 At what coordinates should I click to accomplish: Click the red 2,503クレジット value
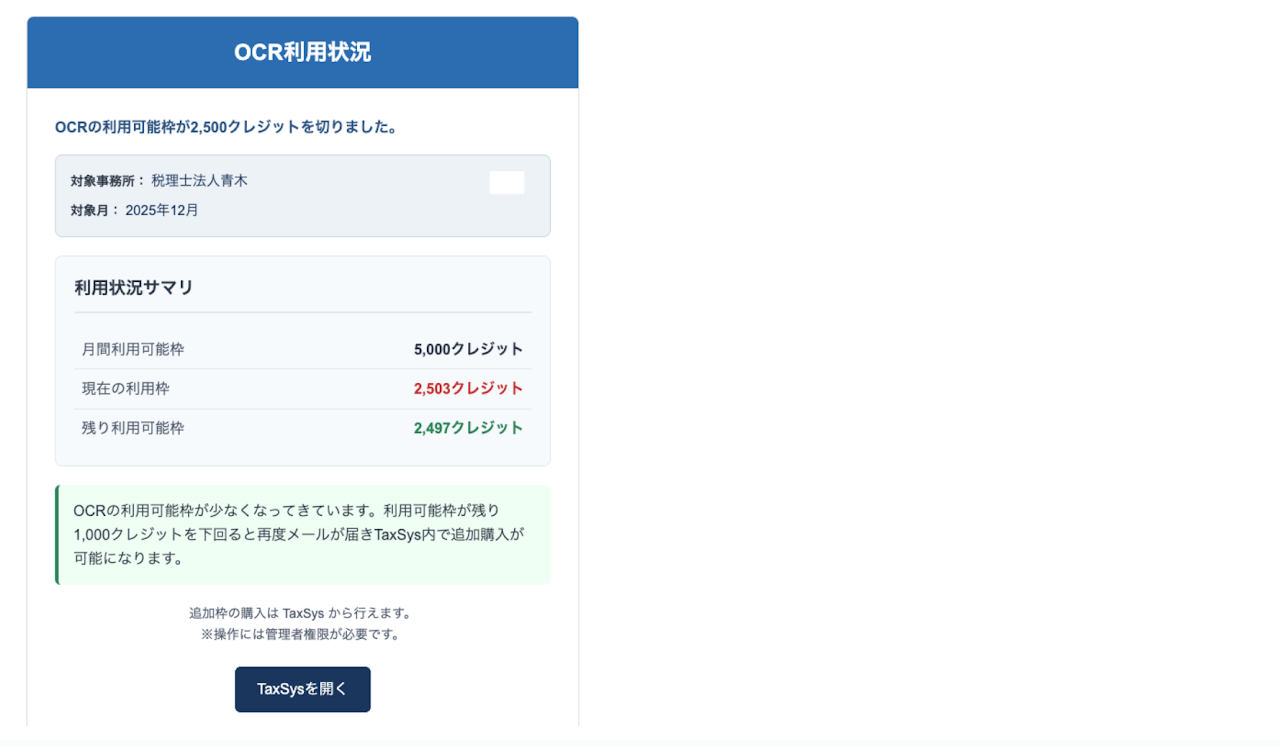click(468, 388)
